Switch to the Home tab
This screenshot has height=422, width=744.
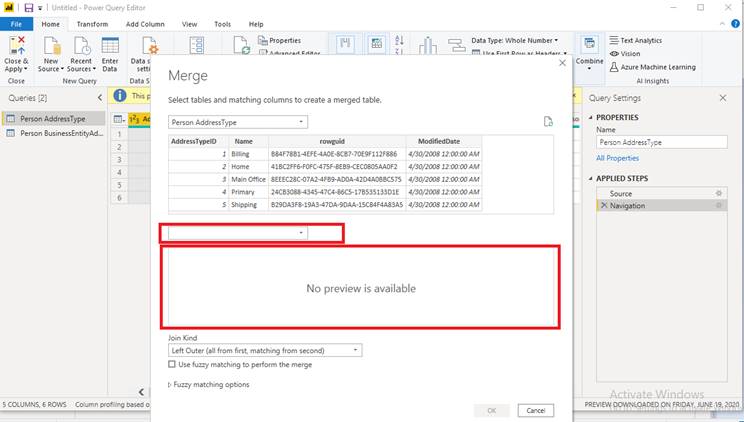(x=50, y=24)
